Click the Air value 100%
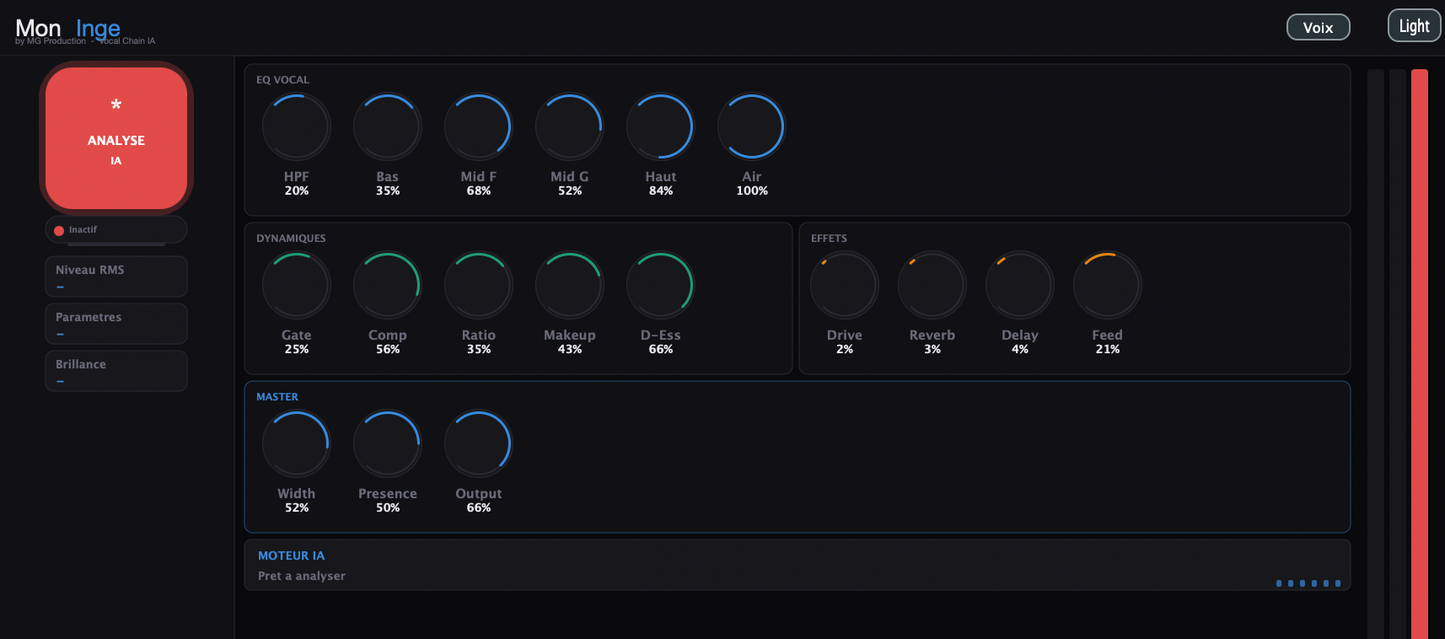1445x639 pixels. click(752, 191)
